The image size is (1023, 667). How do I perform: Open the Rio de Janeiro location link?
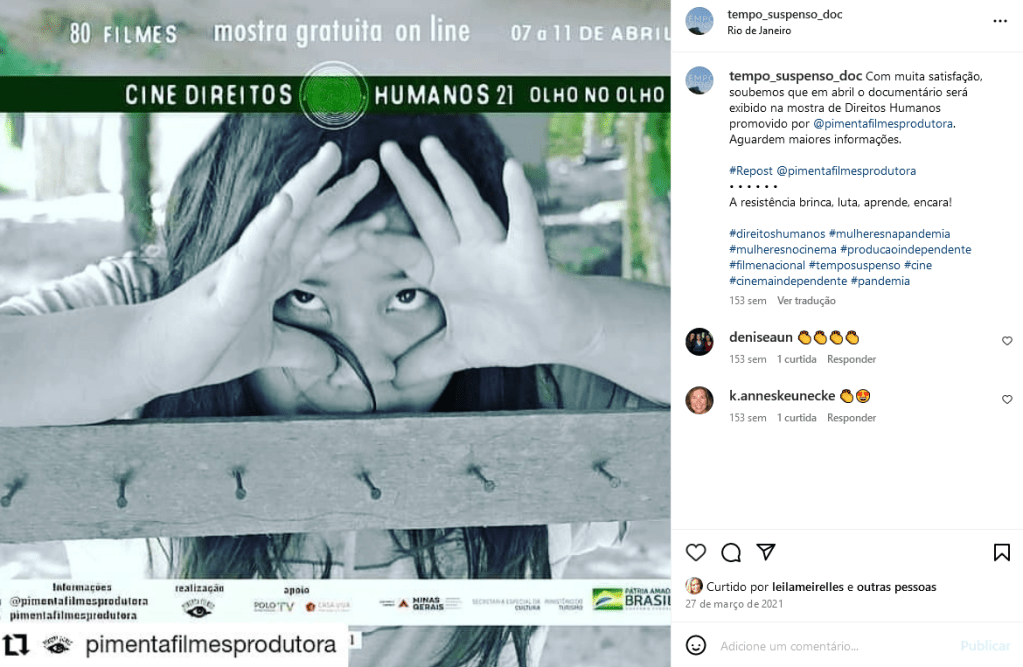tap(759, 31)
